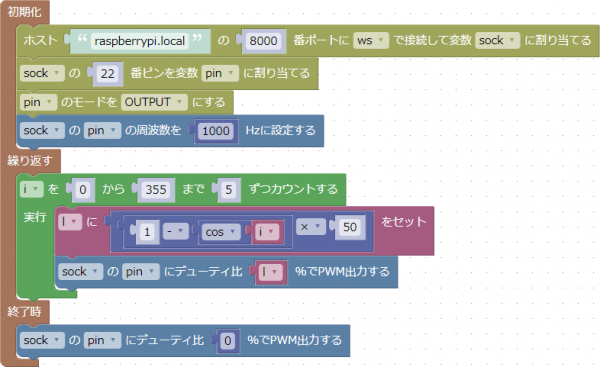This screenshot has height=367, width=600.
Task: Open pin dropdown in loop PWM block
Action: pyautogui.click(x=140, y=272)
